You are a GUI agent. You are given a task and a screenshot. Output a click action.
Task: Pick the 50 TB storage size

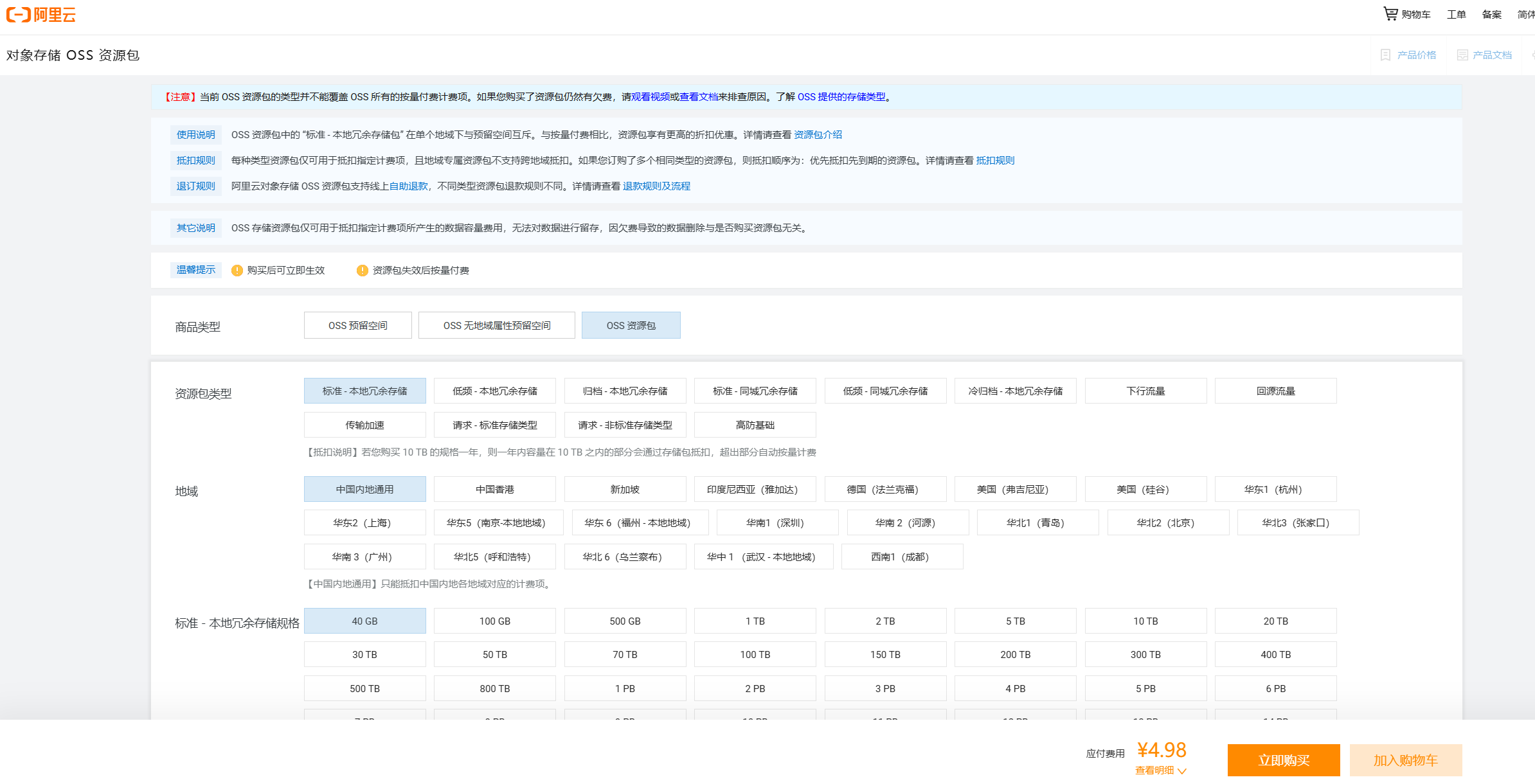[495, 655]
